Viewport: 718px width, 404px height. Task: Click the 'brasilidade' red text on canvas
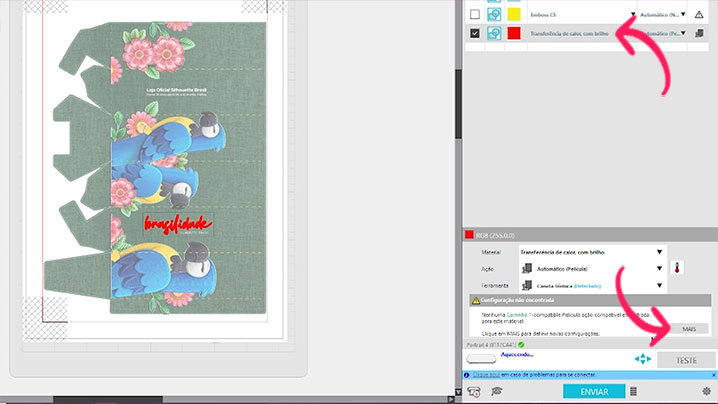click(178, 224)
